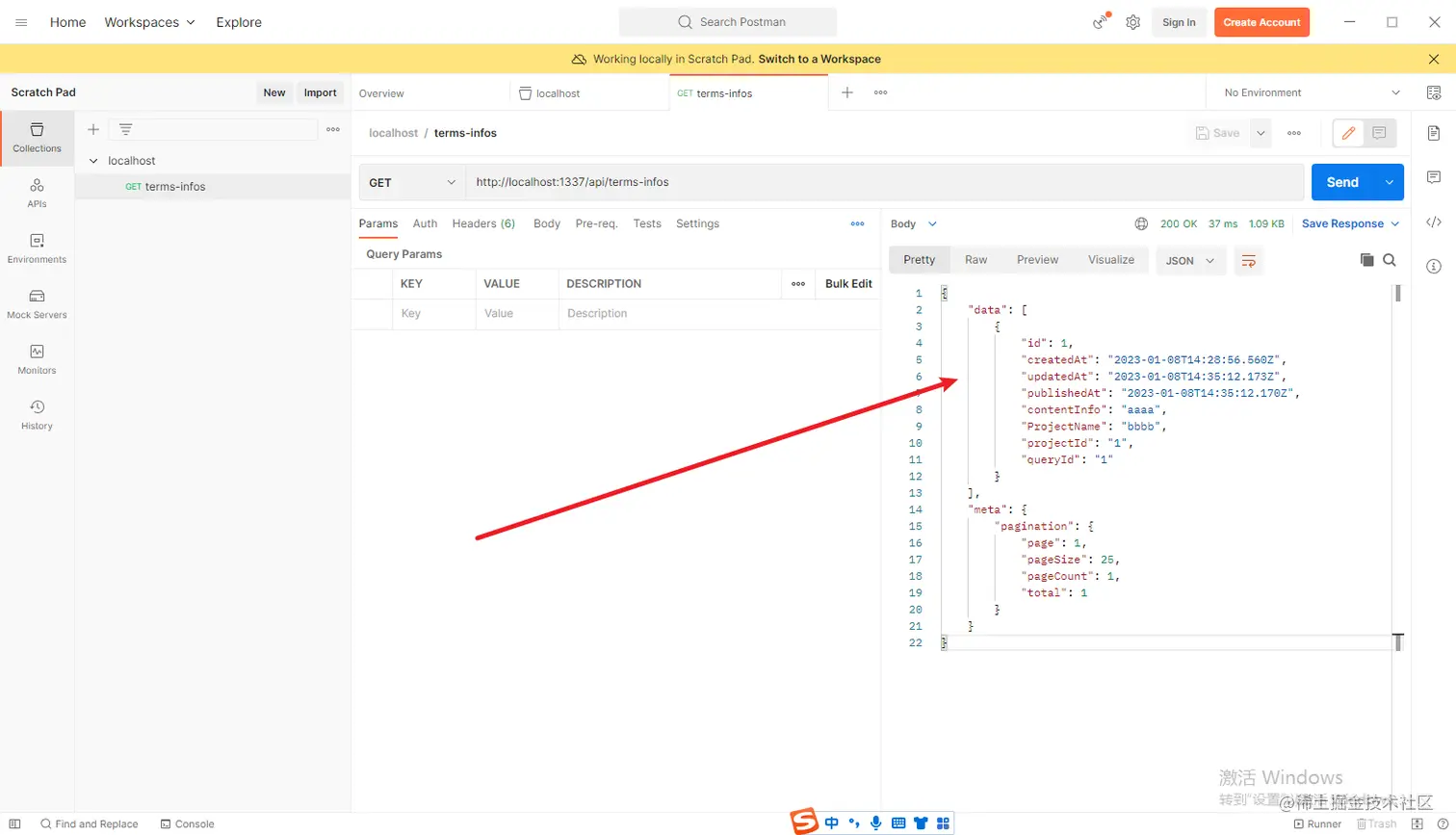This screenshot has height=835, width=1456.
Task: Open tab options ellipsis
Action: [880, 92]
